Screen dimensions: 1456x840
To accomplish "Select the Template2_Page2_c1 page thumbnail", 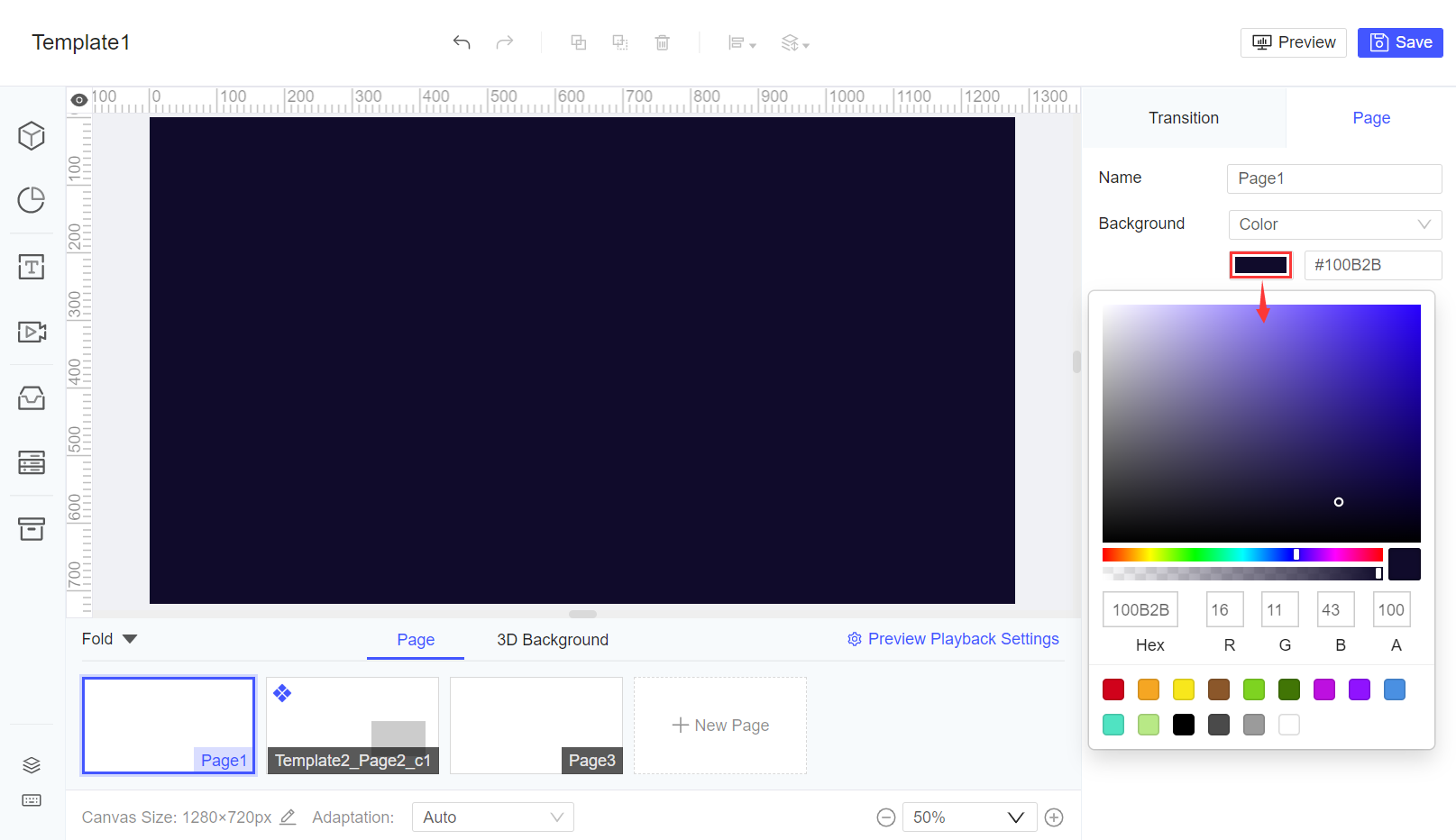I will [353, 726].
